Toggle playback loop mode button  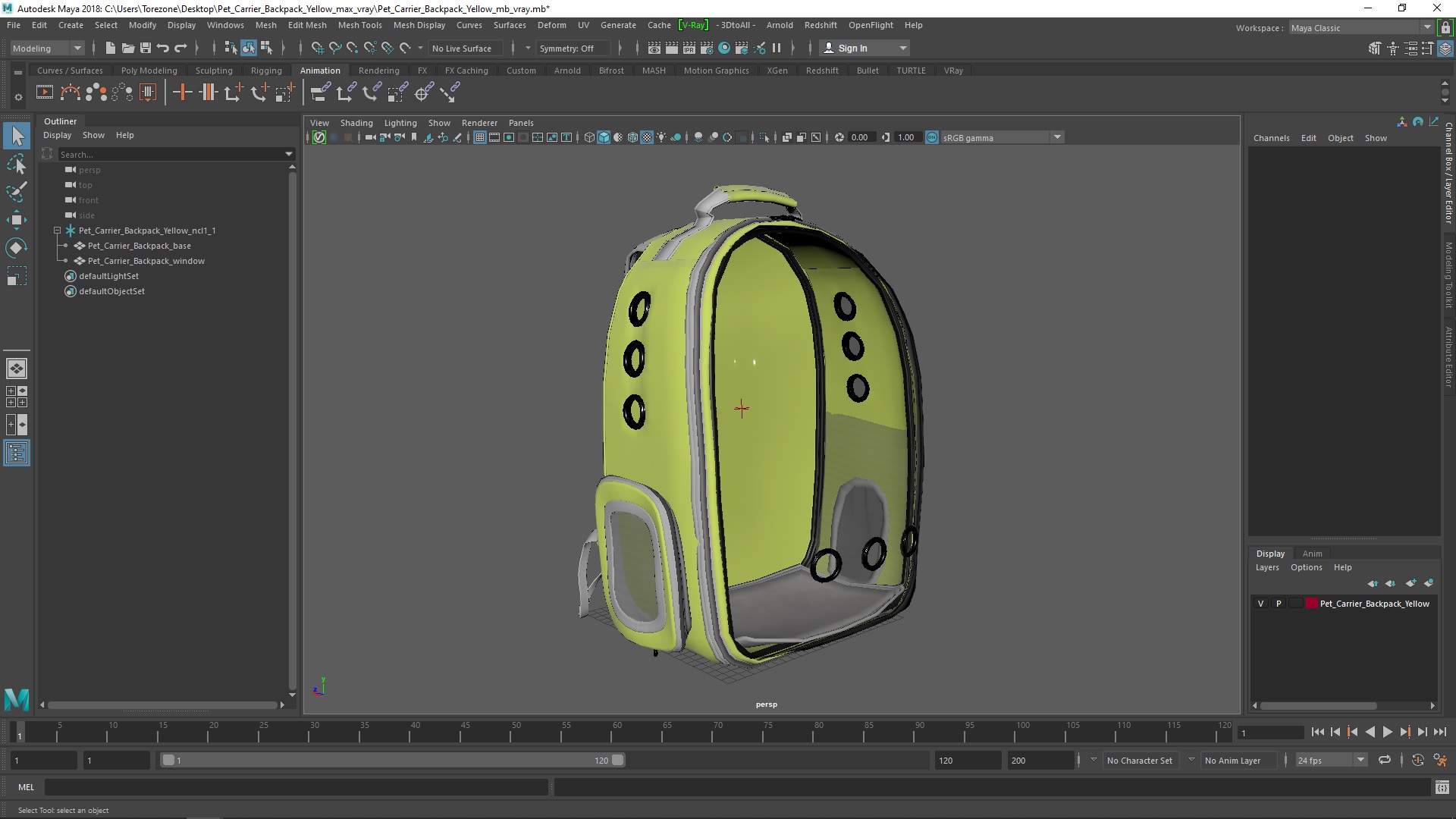(1384, 760)
